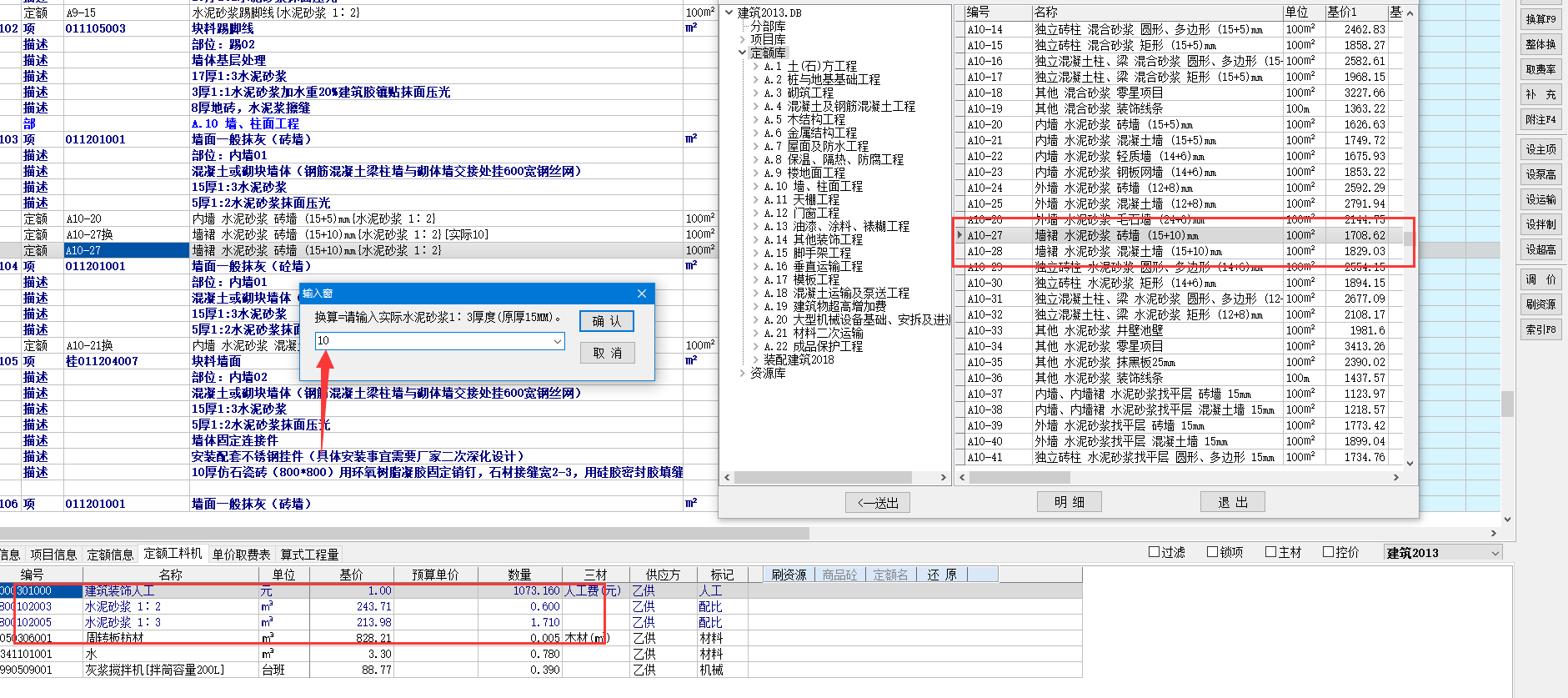Click the 基价1 column header in quota list
The image size is (1568, 698).
tap(1355, 13)
